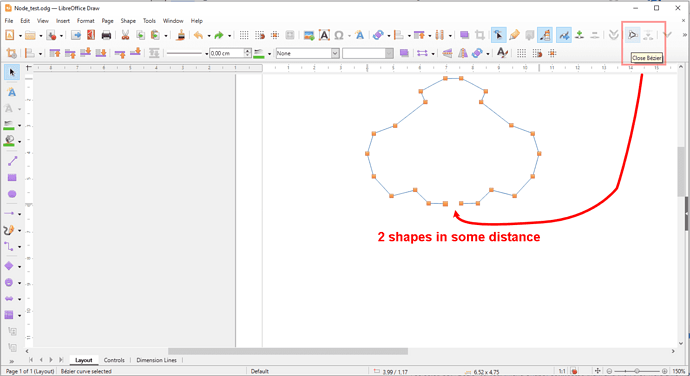690x376 pixels.
Task: Expand Curves and Polygons tool dropdown
Action: tap(19, 231)
